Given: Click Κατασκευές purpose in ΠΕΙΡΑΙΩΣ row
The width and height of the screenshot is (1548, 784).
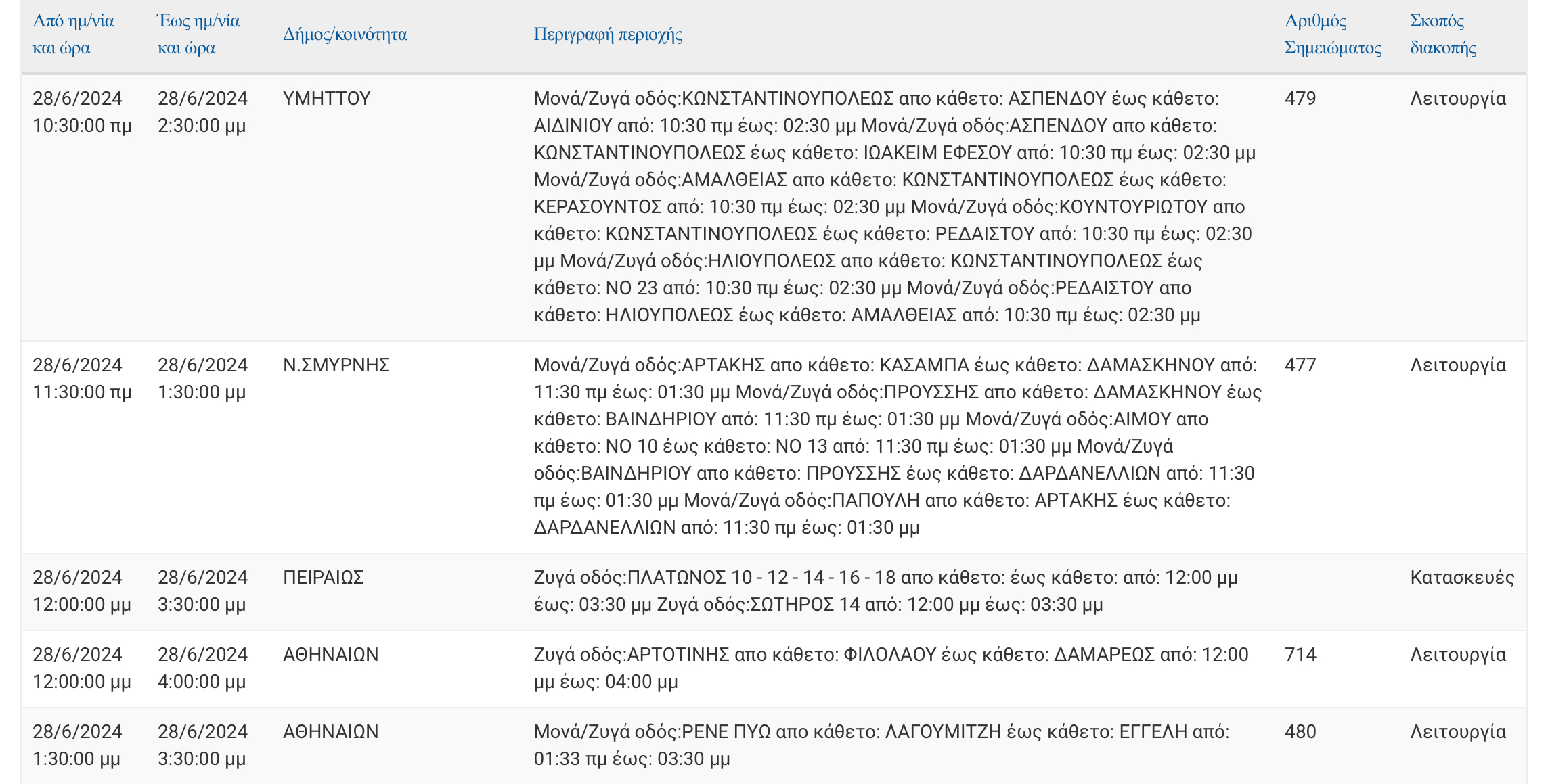Looking at the screenshot, I should 1462,578.
